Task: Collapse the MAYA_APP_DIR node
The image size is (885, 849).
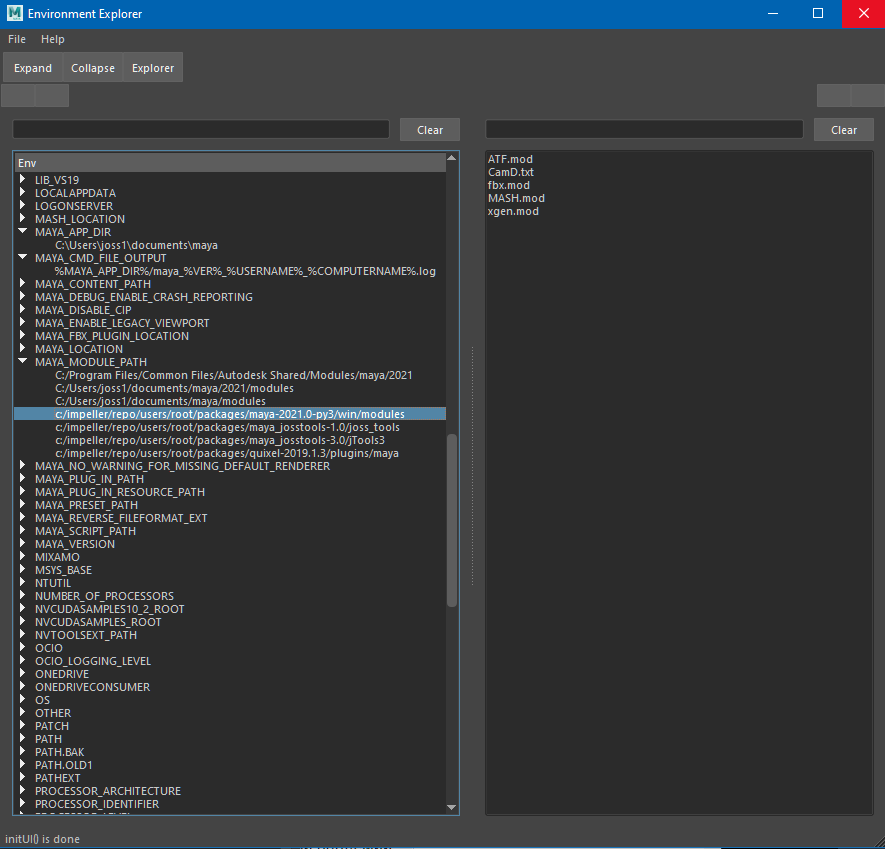Action: pyautogui.click(x=22, y=232)
